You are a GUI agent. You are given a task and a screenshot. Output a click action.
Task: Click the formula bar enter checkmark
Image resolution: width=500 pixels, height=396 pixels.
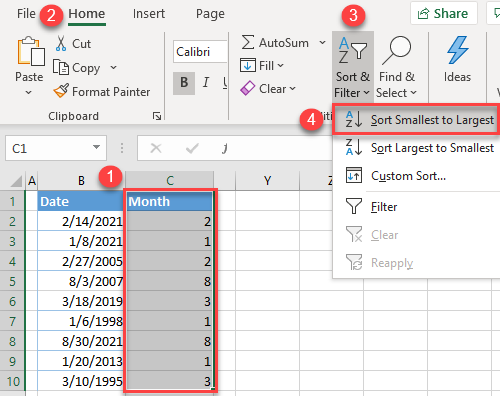[192, 148]
